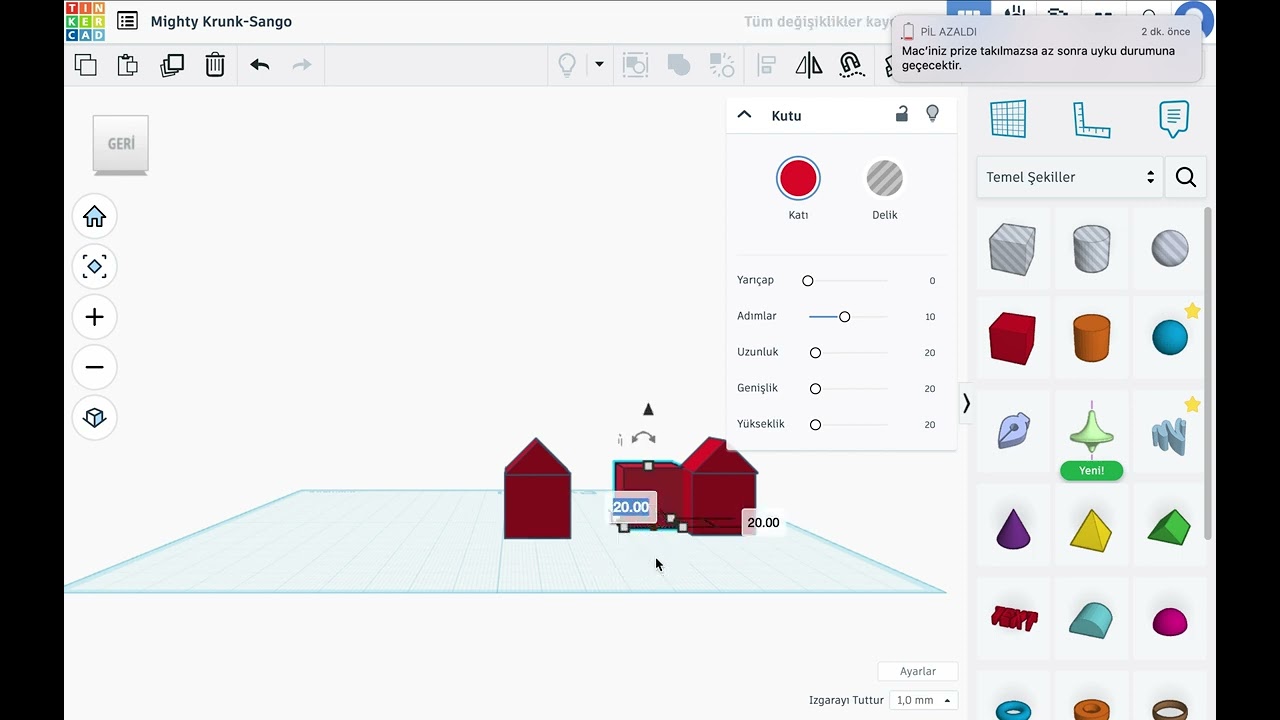Viewport: 1280px width, 720px height.
Task: Click the Copy icon in the toolbar
Action: click(x=86, y=65)
